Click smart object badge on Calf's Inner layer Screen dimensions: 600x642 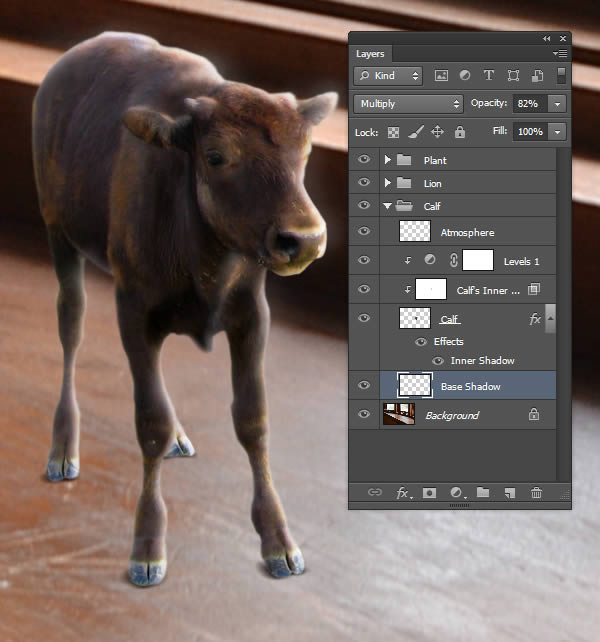point(534,289)
